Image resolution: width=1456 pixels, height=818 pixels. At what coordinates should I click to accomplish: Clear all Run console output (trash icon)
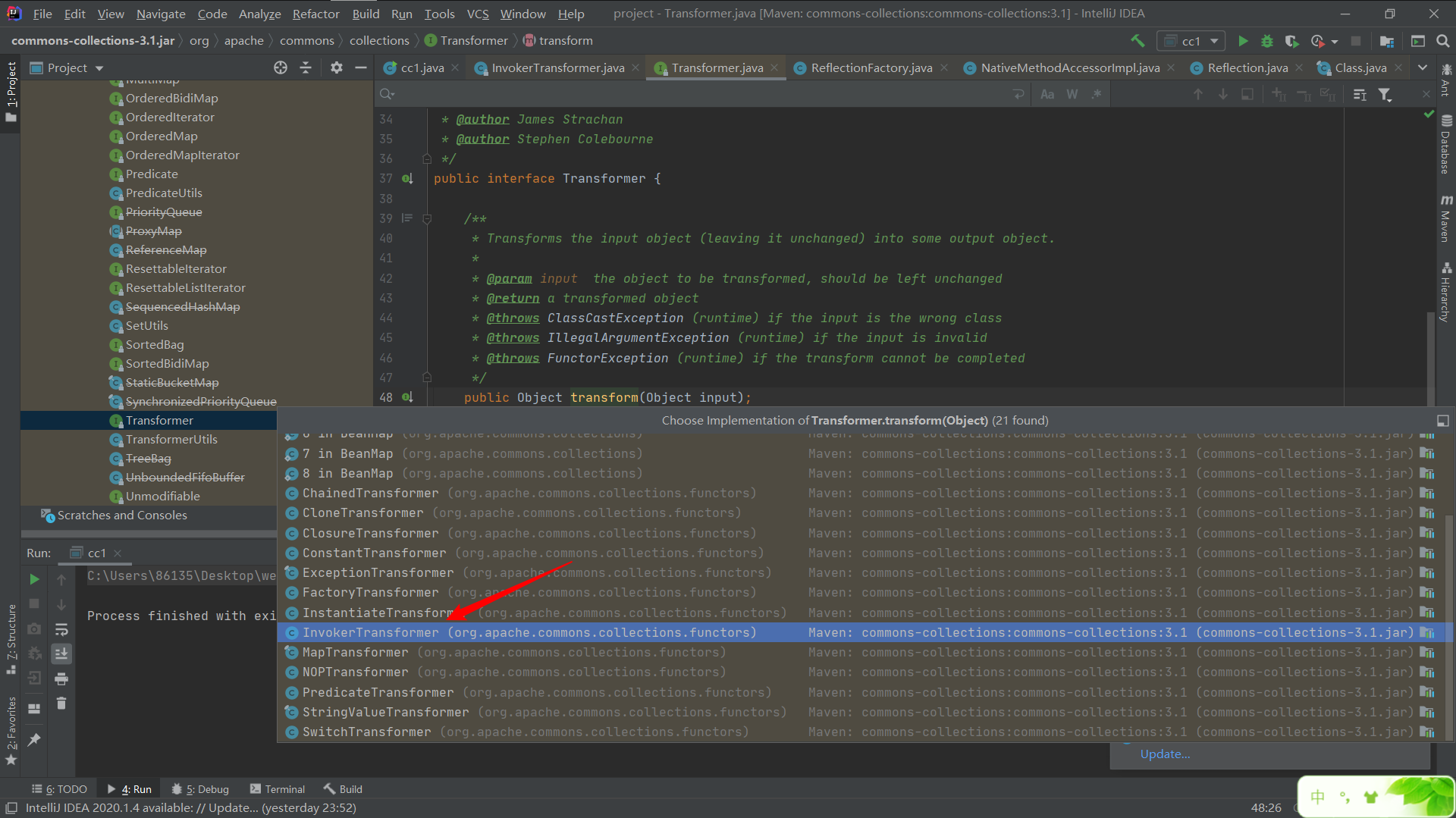pos(61,704)
